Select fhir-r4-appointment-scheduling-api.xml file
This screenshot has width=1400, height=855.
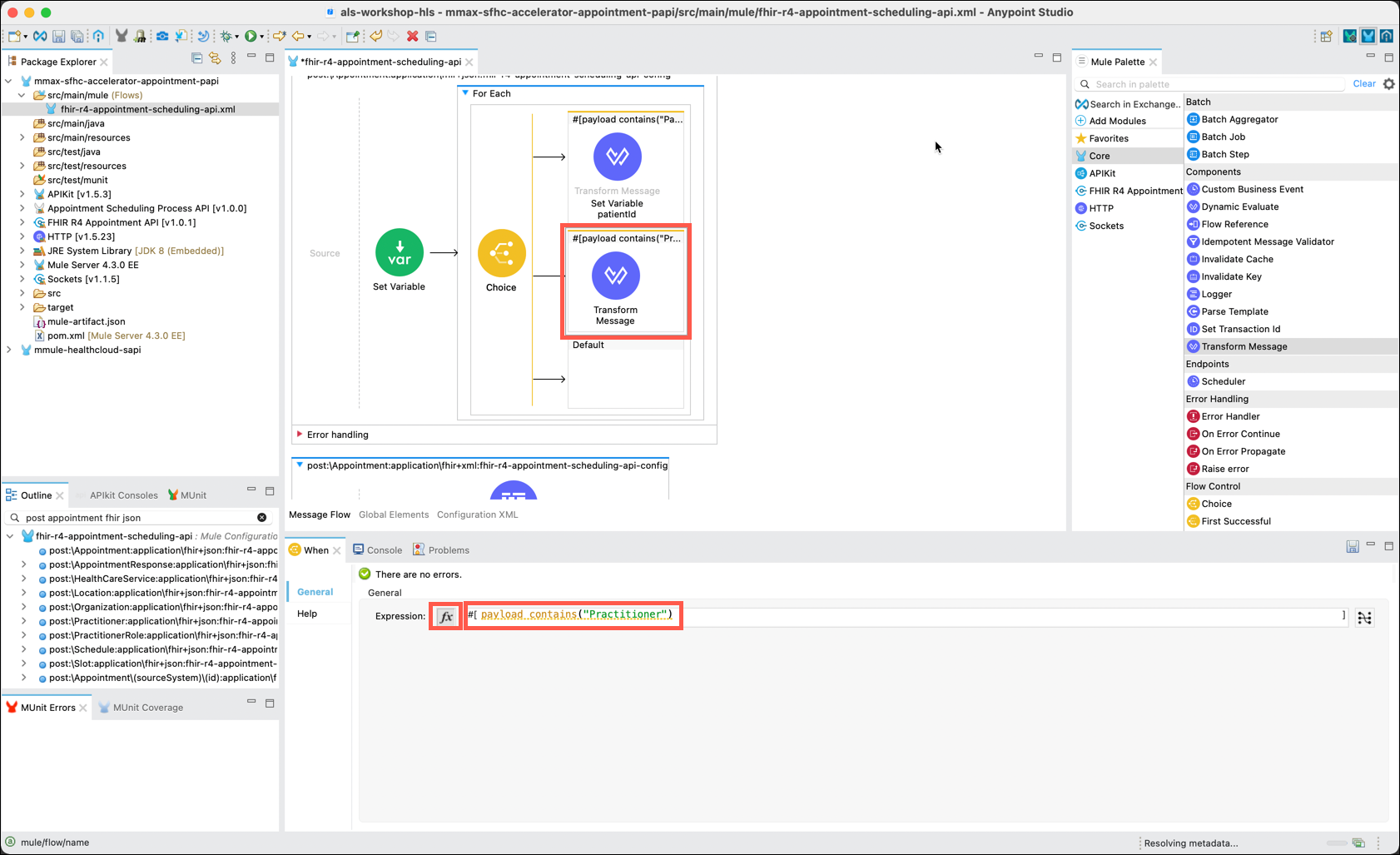click(147, 109)
